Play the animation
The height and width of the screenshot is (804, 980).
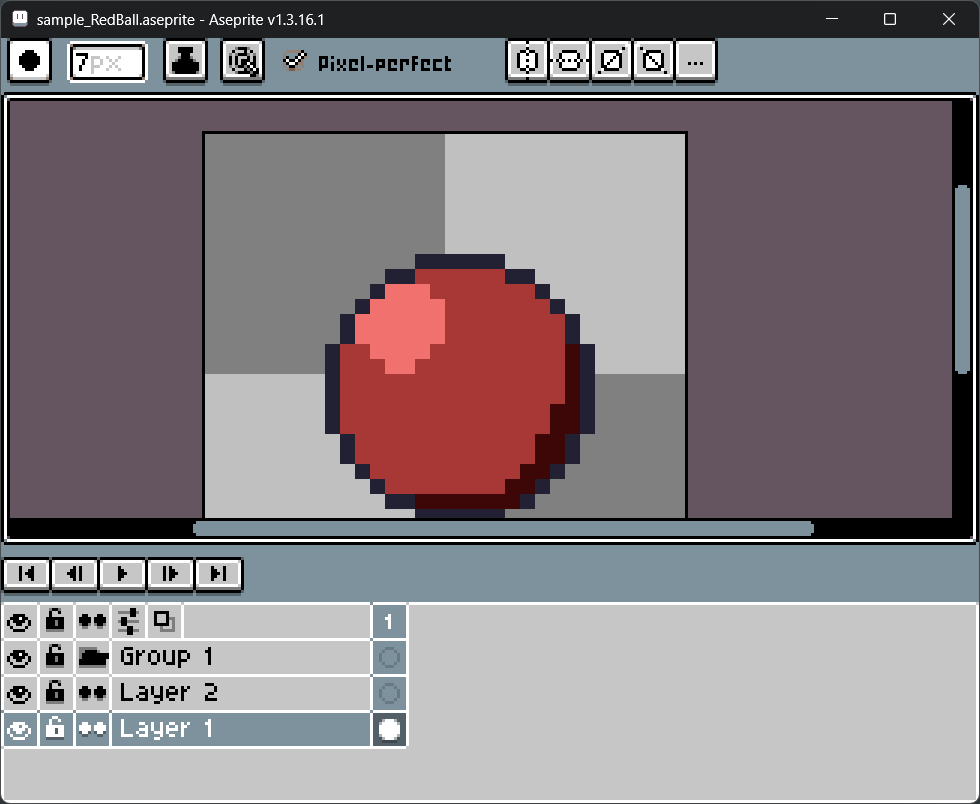[x=122, y=574]
